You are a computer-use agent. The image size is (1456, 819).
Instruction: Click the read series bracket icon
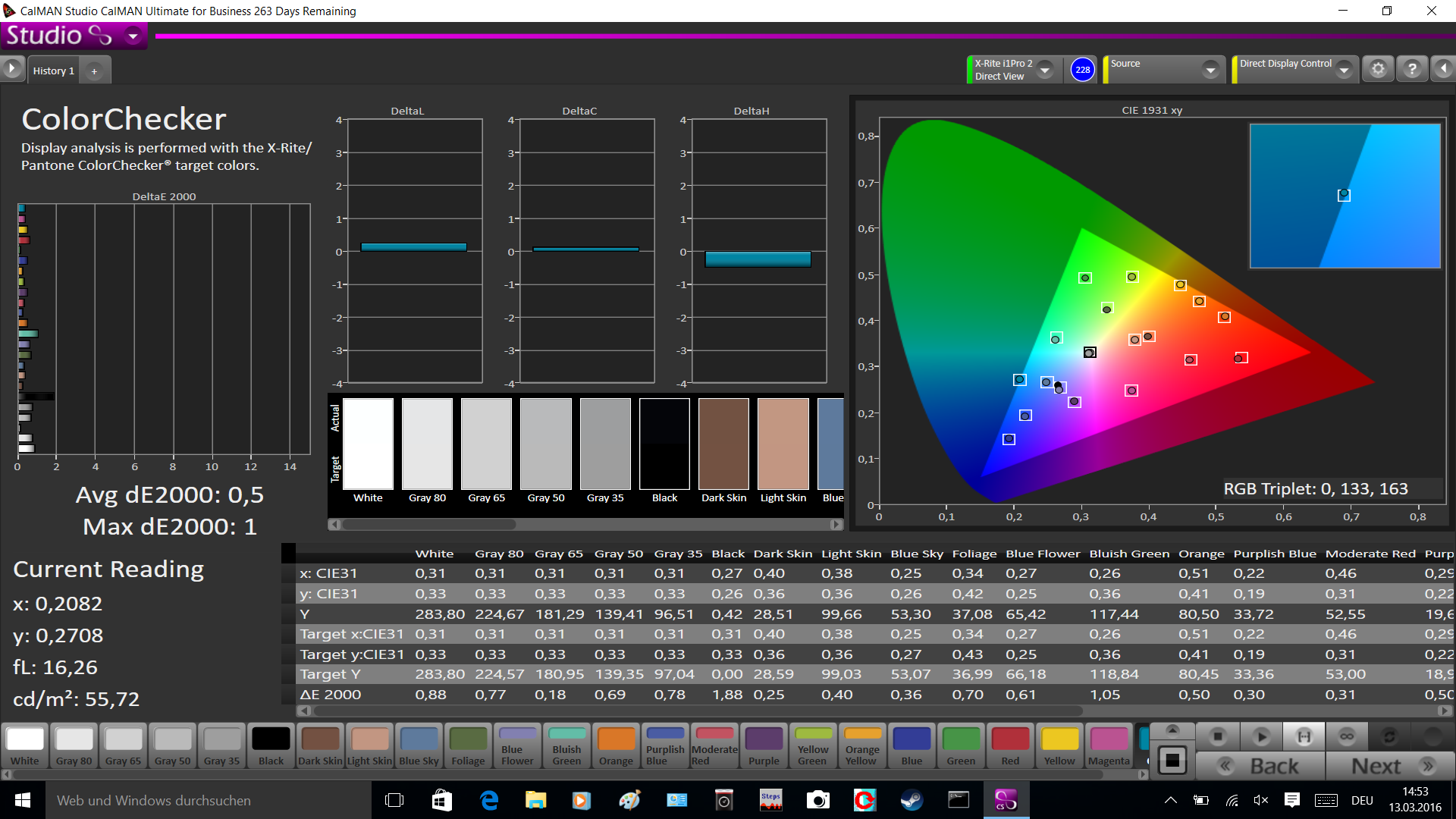pos(1304,736)
